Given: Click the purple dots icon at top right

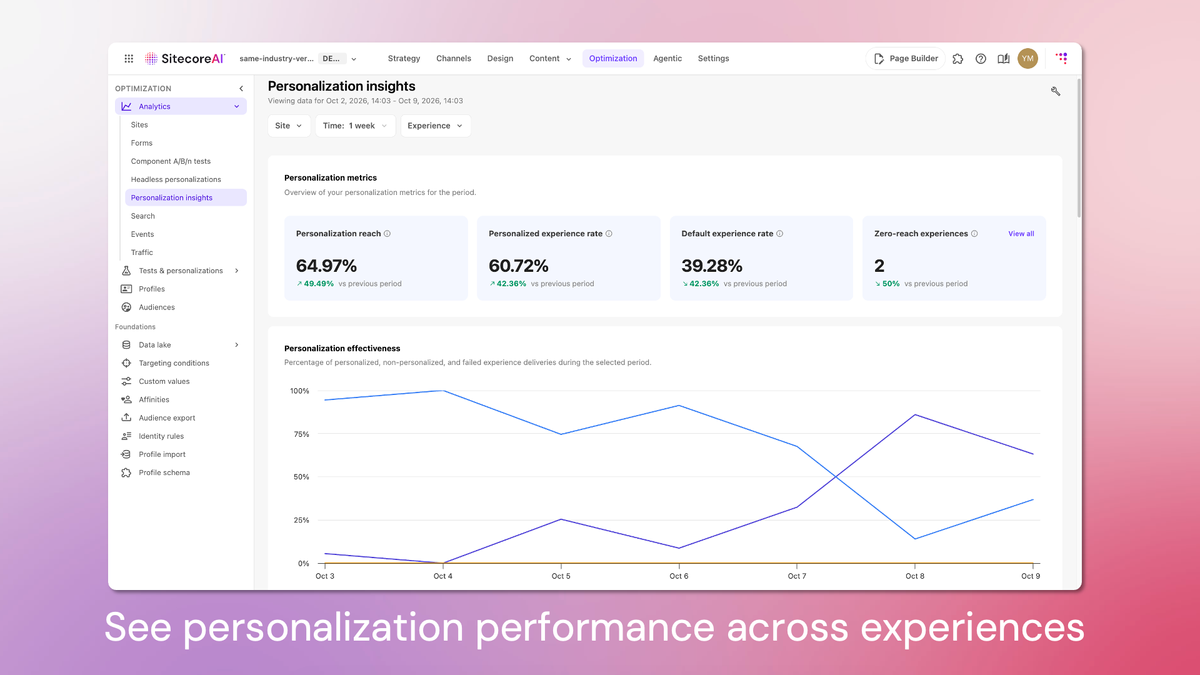Looking at the screenshot, I should point(1061,59).
